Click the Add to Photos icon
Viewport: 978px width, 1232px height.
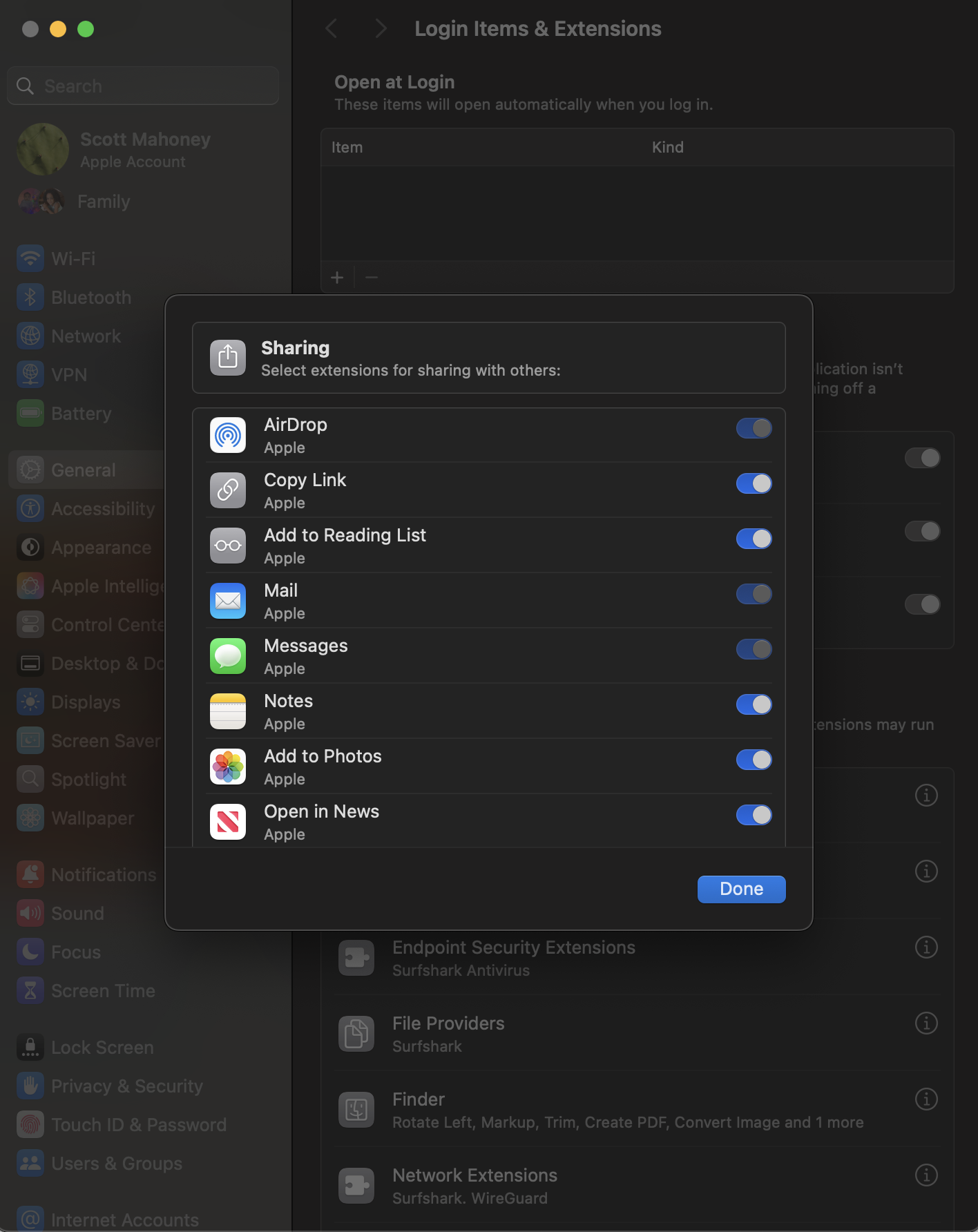[x=228, y=767]
